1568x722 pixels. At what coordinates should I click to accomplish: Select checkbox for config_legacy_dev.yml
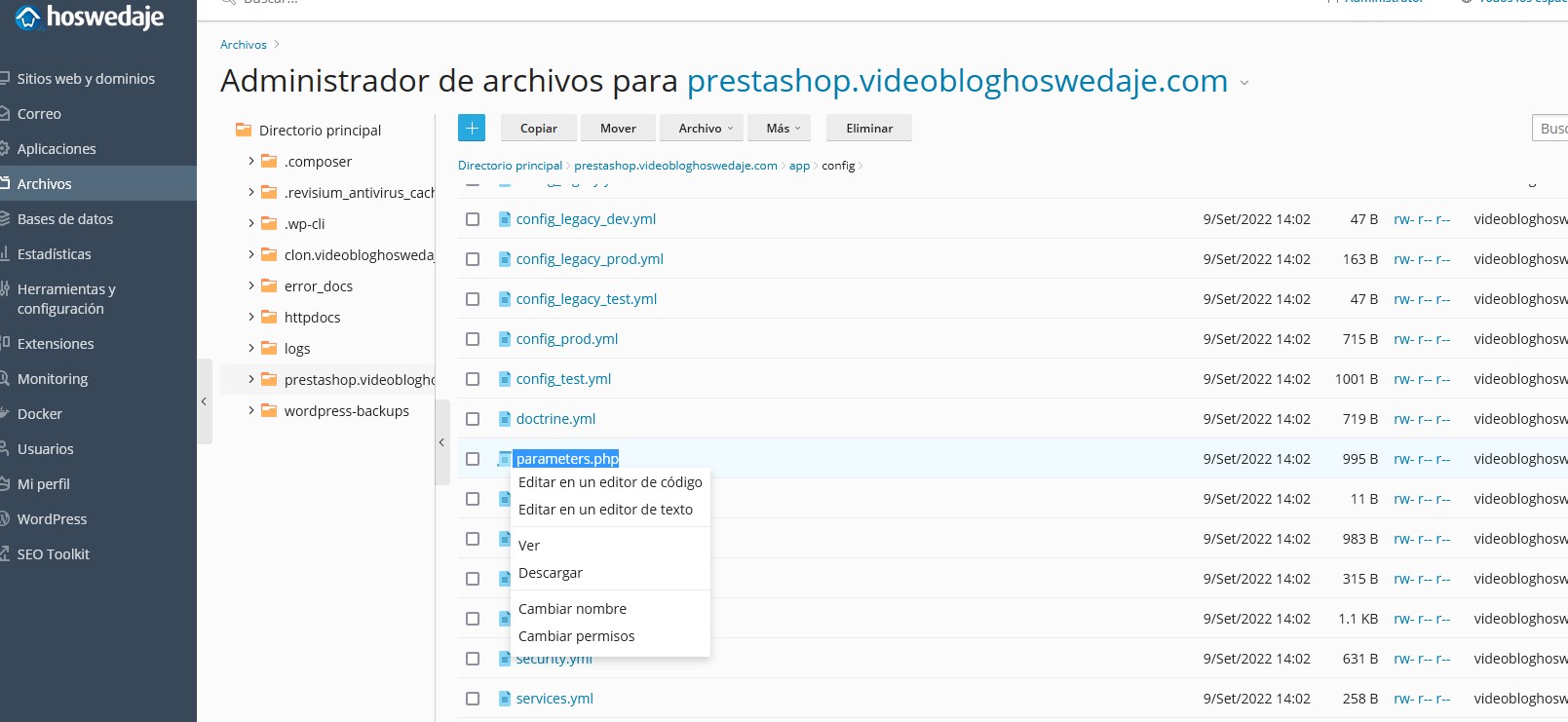[473, 219]
